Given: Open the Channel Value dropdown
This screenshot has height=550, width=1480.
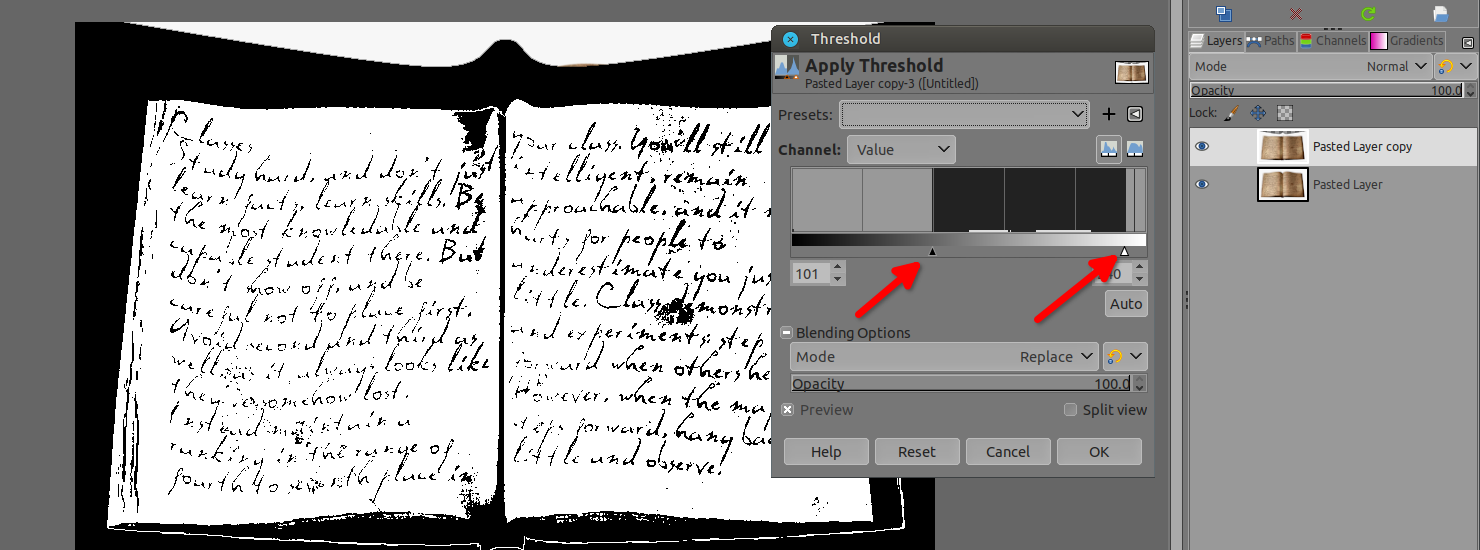Looking at the screenshot, I should pyautogui.click(x=901, y=149).
